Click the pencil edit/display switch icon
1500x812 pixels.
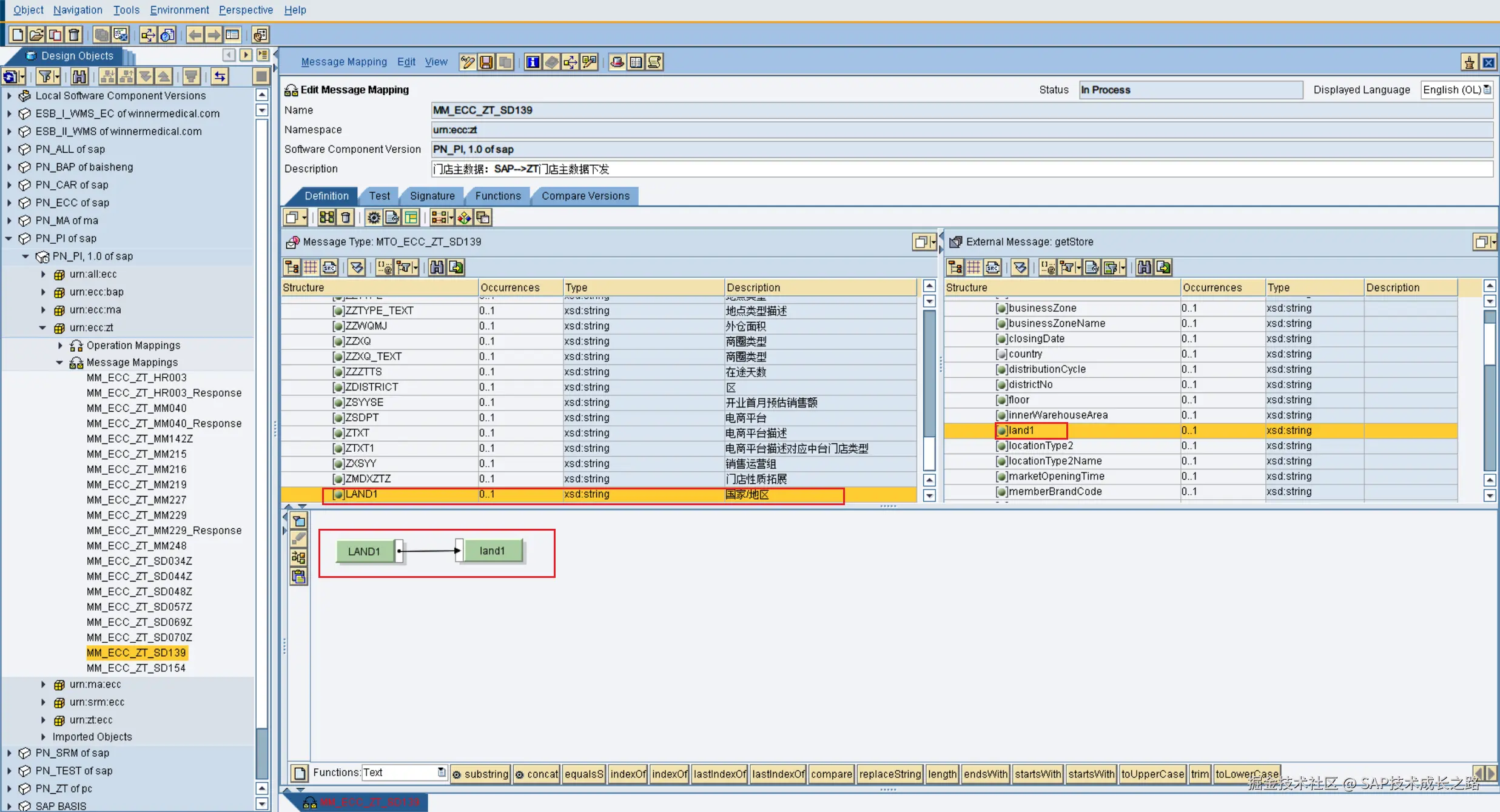click(x=467, y=62)
